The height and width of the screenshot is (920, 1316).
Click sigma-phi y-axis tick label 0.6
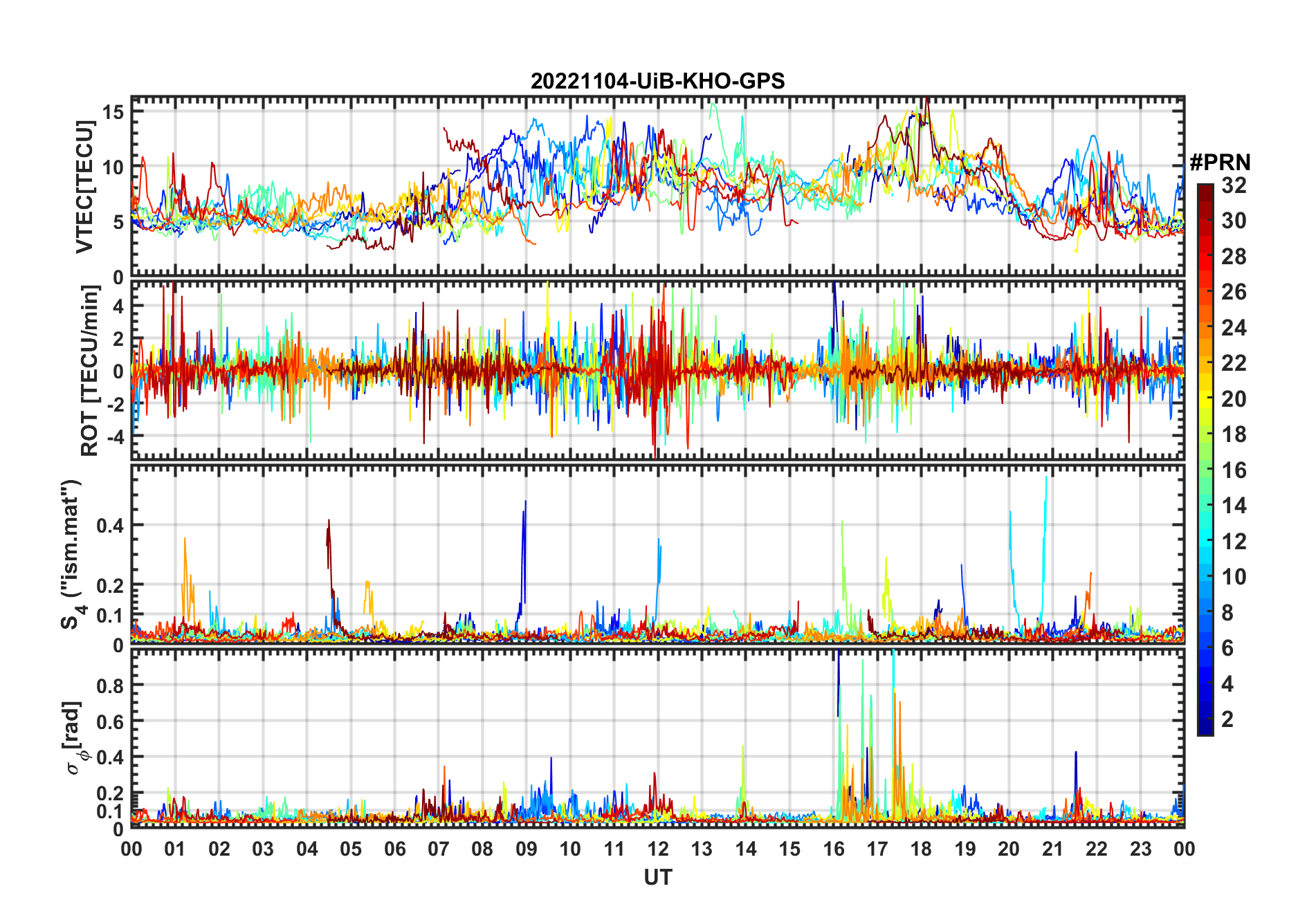[110, 721]
